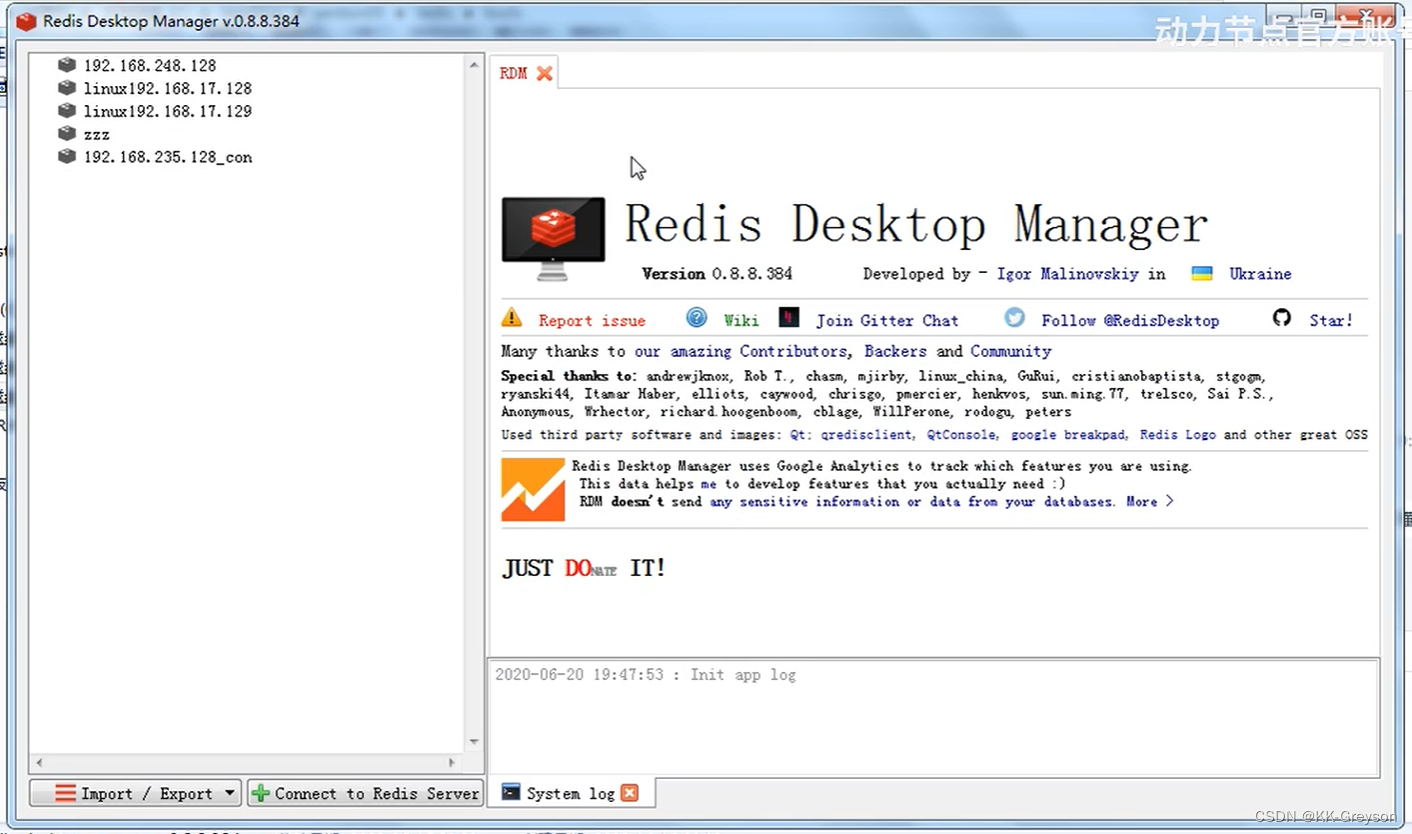Close the System log tab
The height and width of the screenshot is (834, 1412).
(629, 793)
